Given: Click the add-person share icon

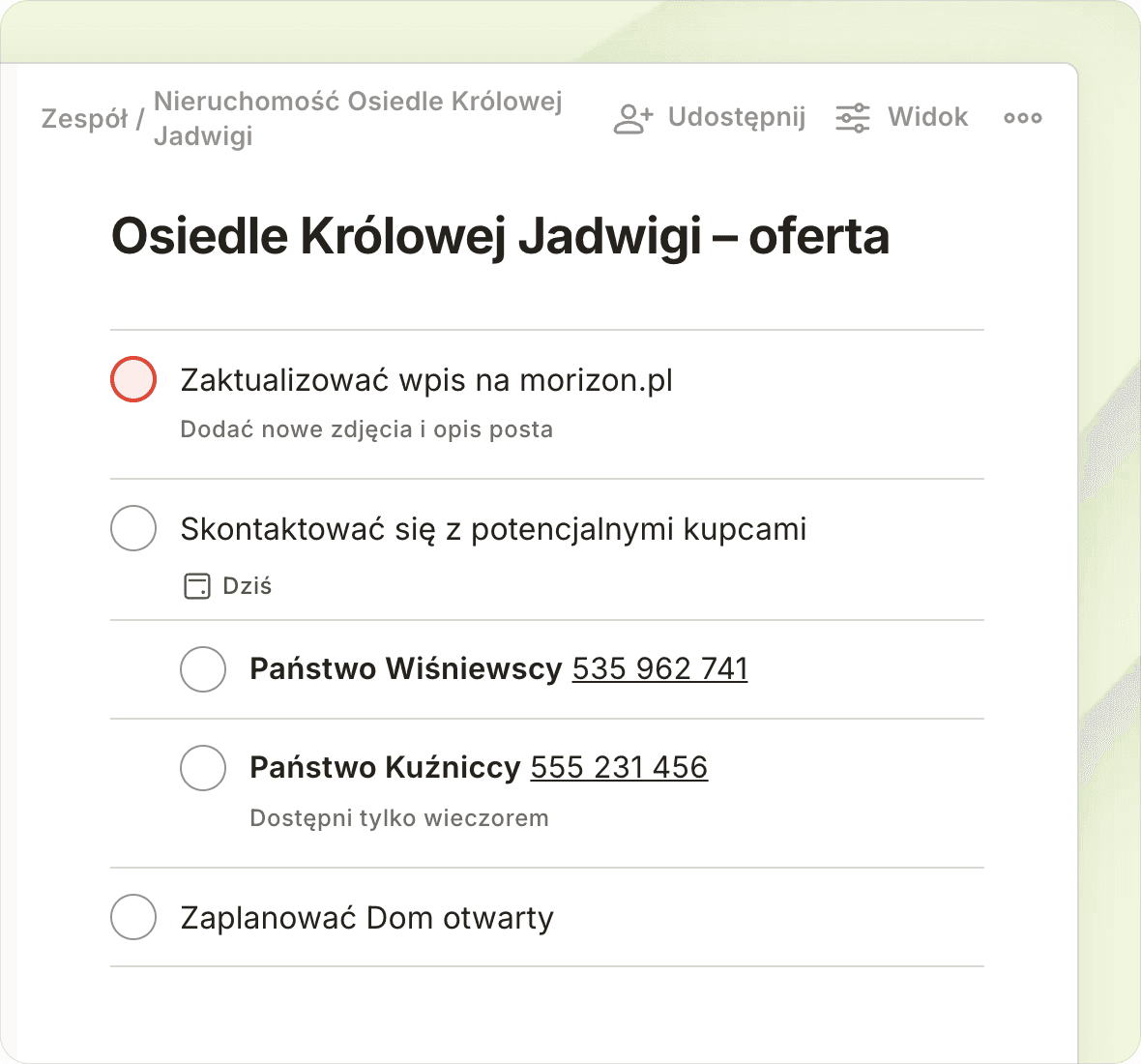Looking at the screenshot, I should (633, 118).
